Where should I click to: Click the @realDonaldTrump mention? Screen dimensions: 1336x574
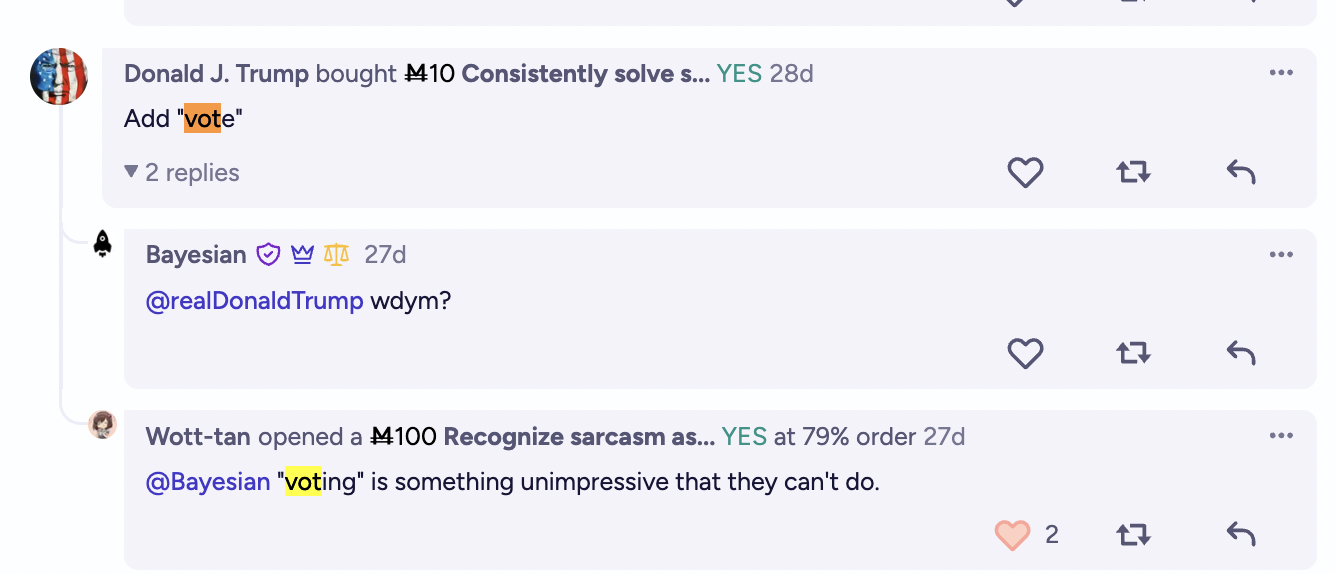point(255,300)
